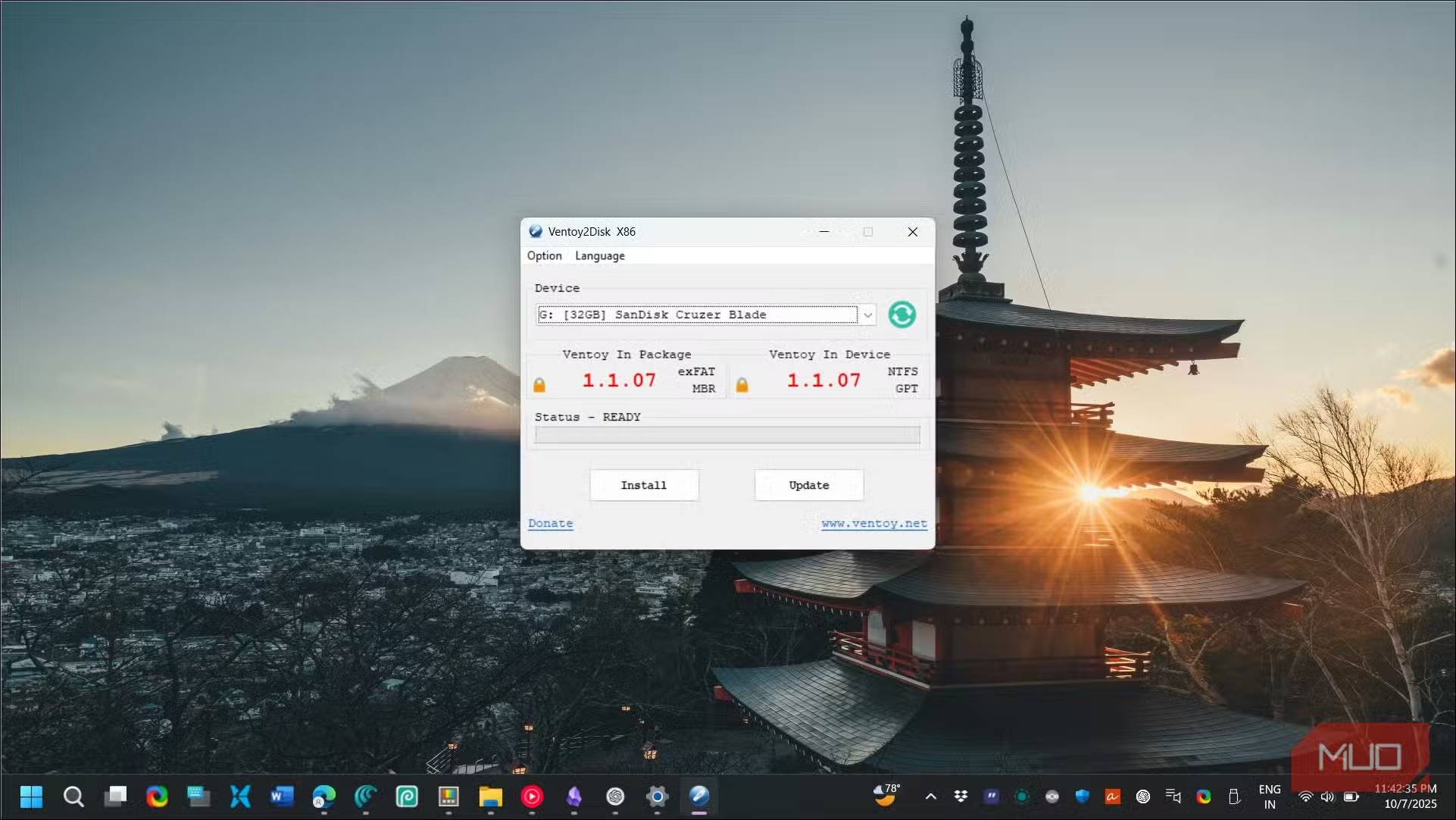The width and height of the screenshot is (1456, 820).
Task: Launch ChatGPT from the taskbar
Action: (x=615, y=797)
